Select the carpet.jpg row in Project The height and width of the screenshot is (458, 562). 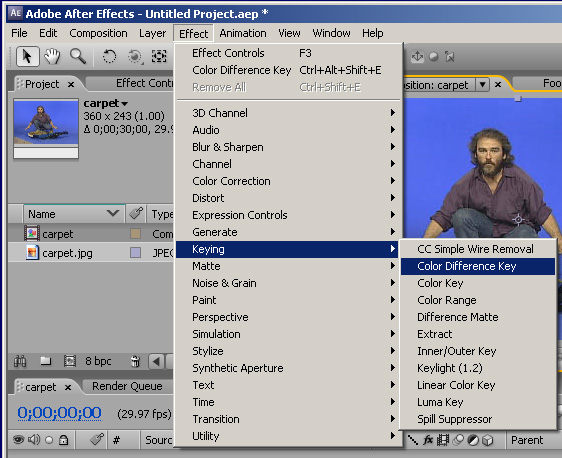coord(91,253)
